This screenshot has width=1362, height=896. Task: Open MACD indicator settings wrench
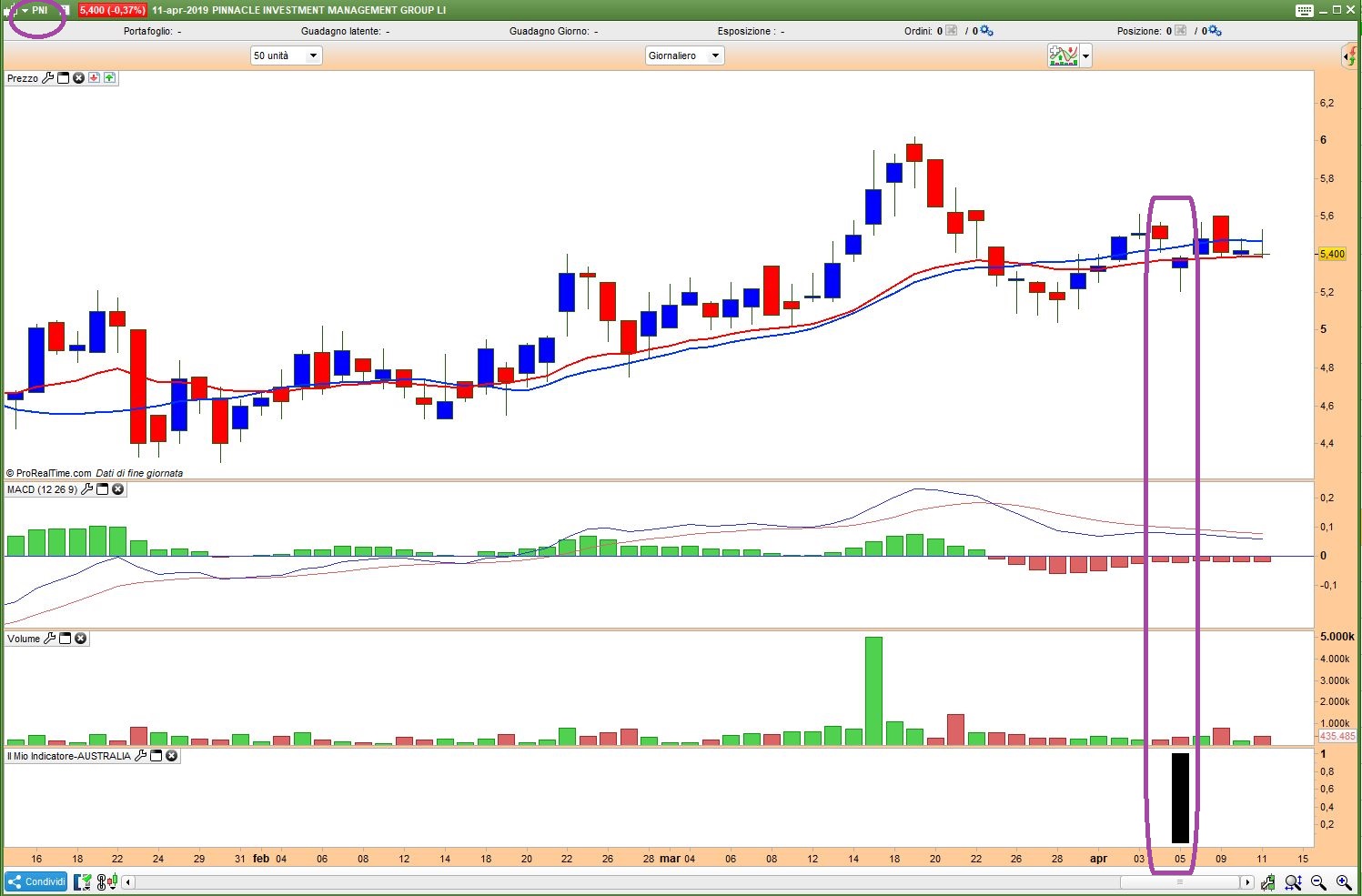point(87,489)
